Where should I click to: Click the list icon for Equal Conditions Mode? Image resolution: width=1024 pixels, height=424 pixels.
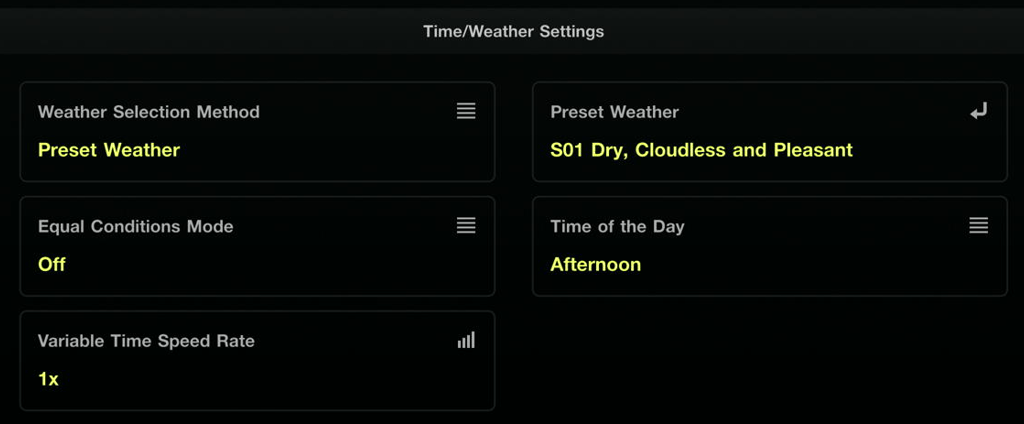coord(466,225)
